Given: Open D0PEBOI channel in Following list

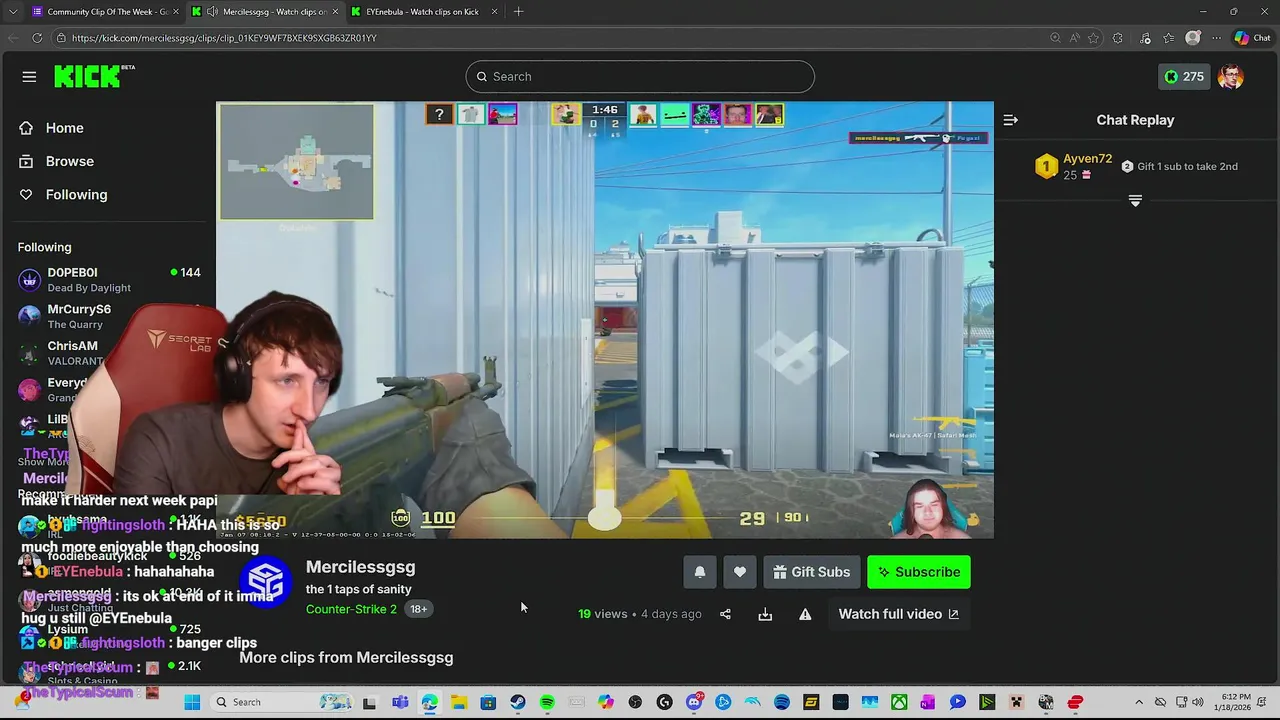Looking at the screenshot, I should pos(108,279).
